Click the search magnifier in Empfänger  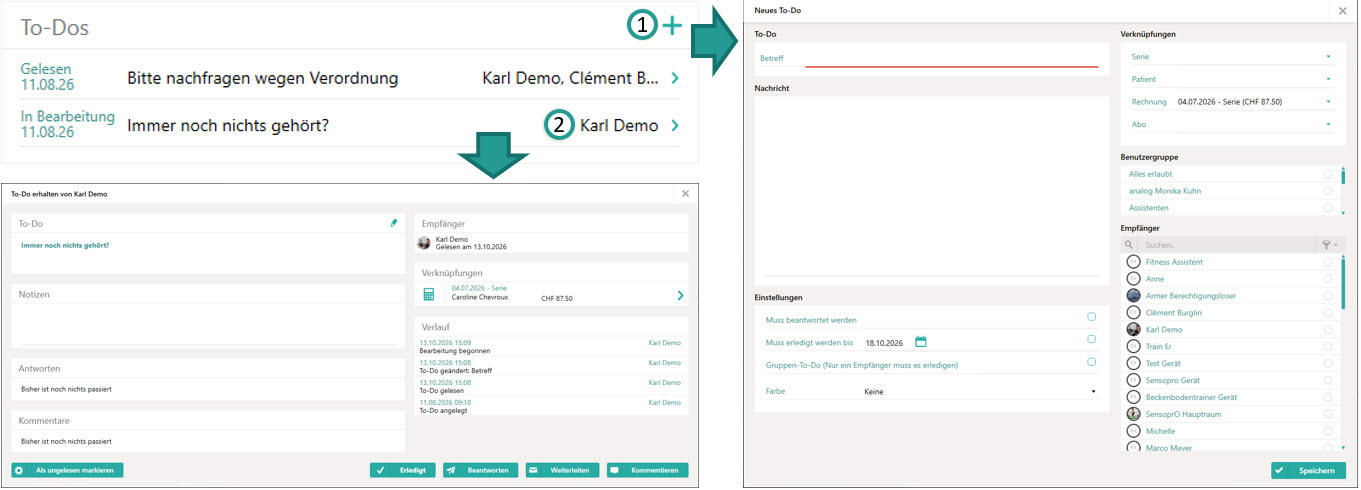(1129, 244)
